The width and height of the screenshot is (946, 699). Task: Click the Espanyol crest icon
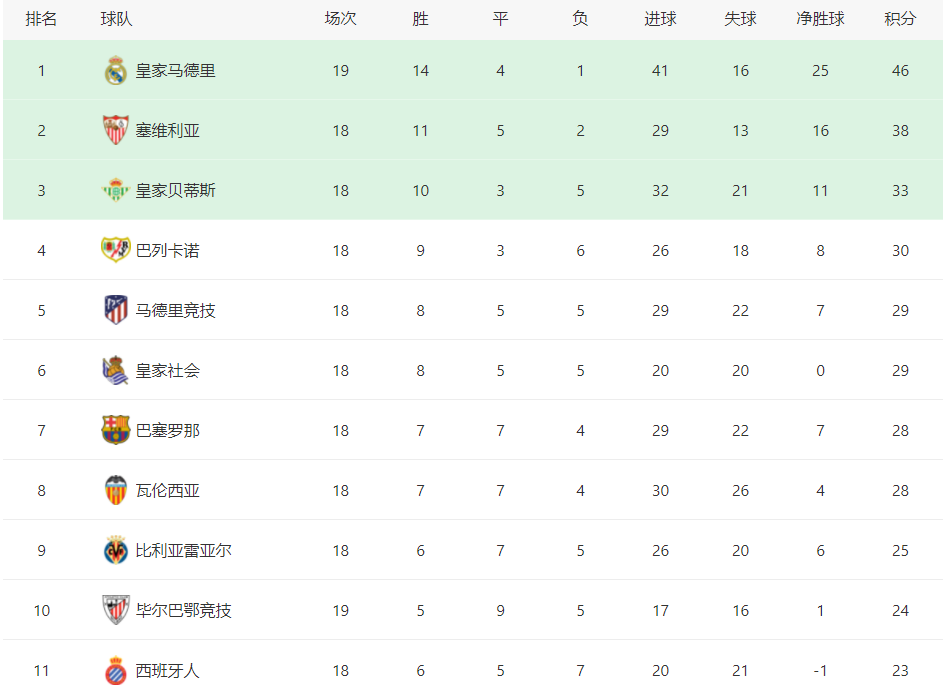point(115,671)
